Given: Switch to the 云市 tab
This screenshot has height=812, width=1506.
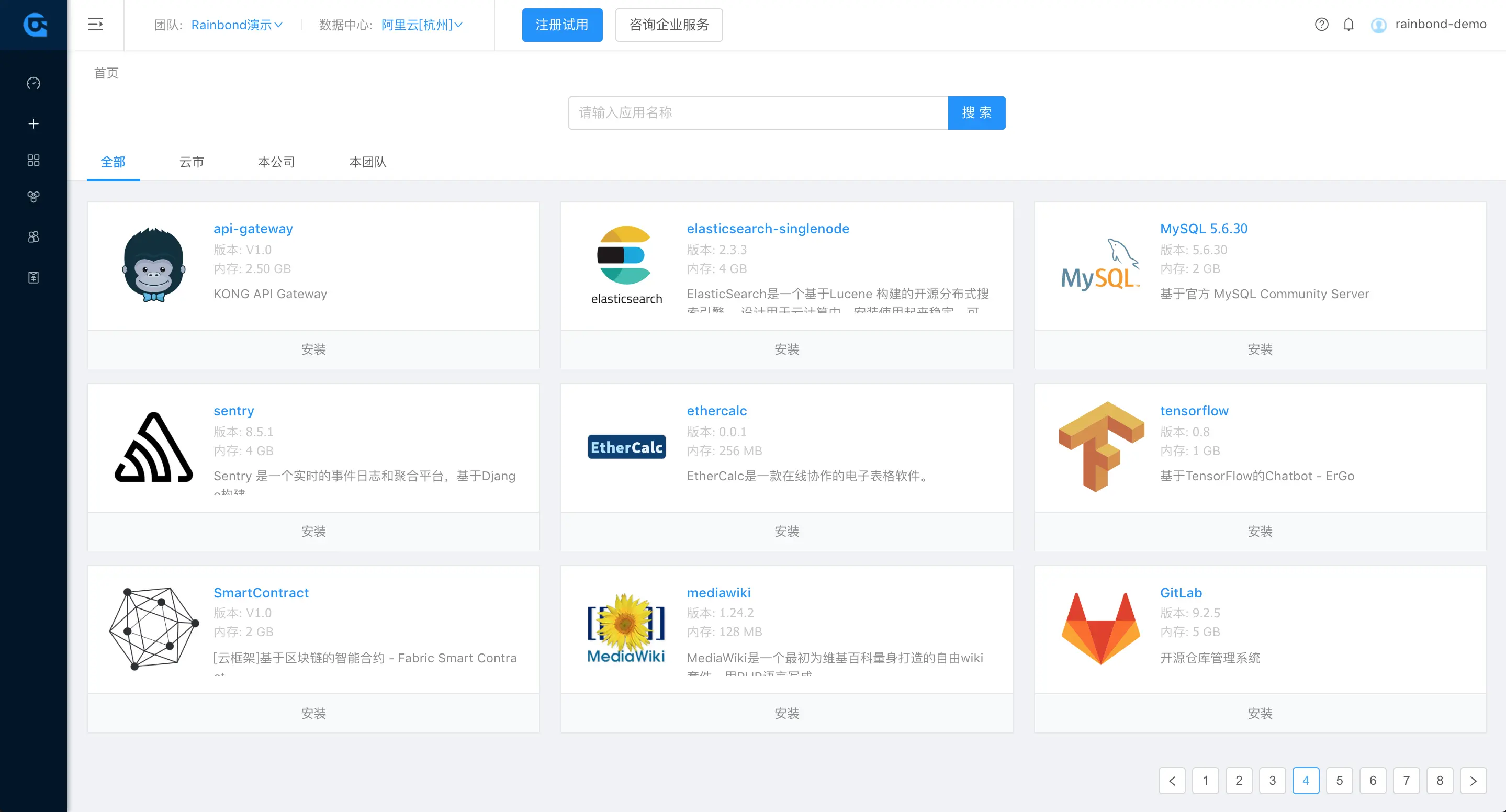Looking at the screenshot, I should [191, 162].
